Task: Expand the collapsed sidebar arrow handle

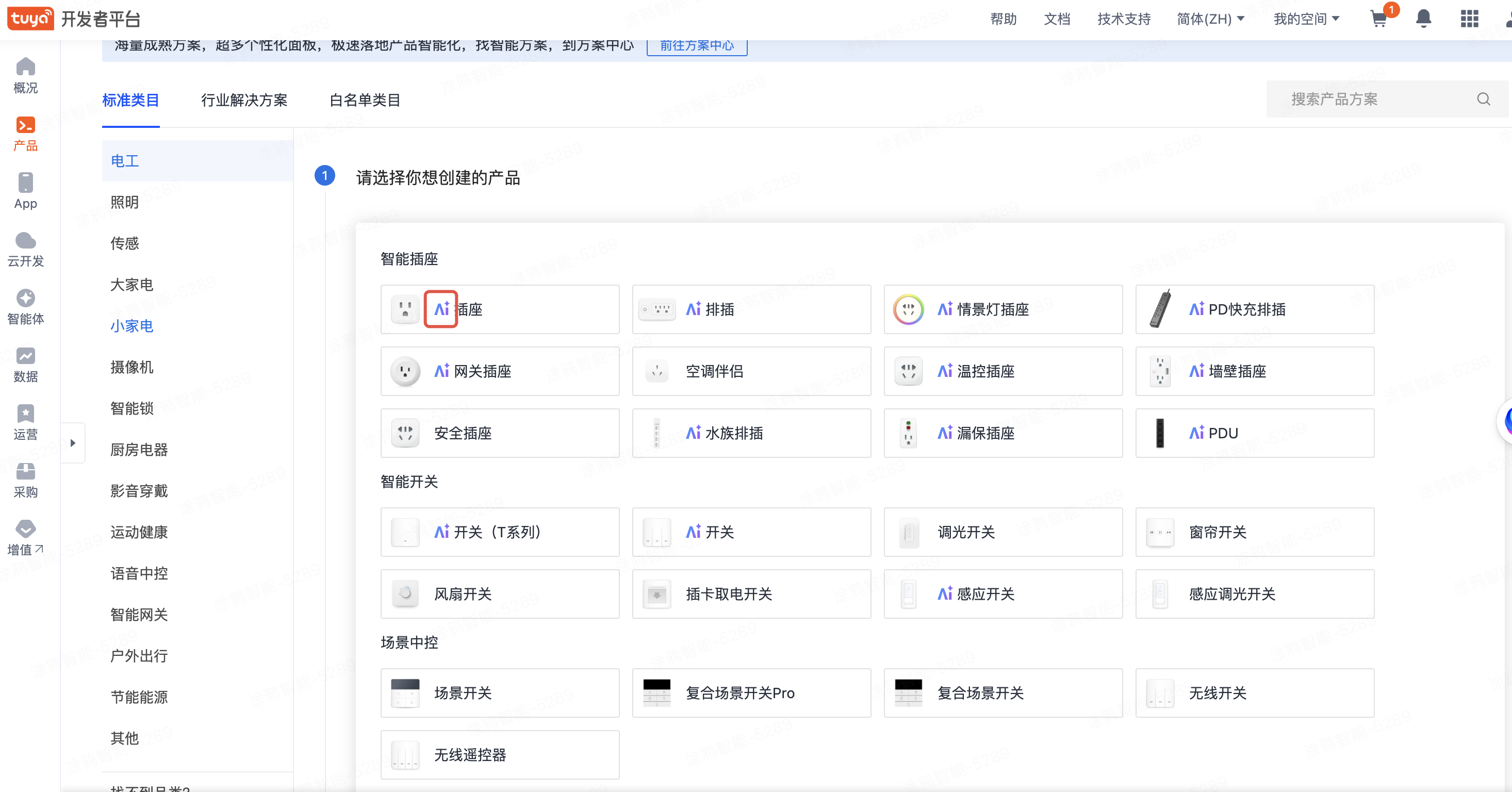Action: [73, 443]
